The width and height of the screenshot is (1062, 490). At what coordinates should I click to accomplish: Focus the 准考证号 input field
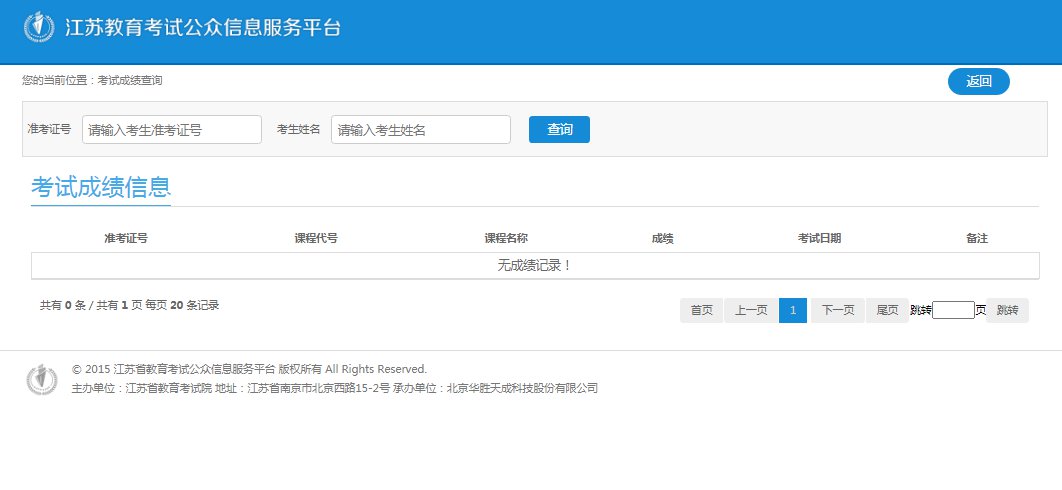coord(172,130)
